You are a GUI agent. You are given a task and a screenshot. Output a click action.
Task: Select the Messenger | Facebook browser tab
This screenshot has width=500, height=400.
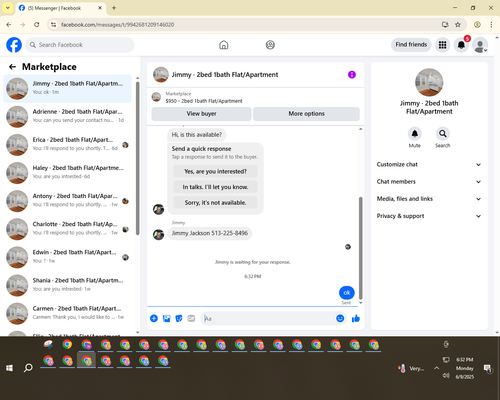(x=61, y=8)
